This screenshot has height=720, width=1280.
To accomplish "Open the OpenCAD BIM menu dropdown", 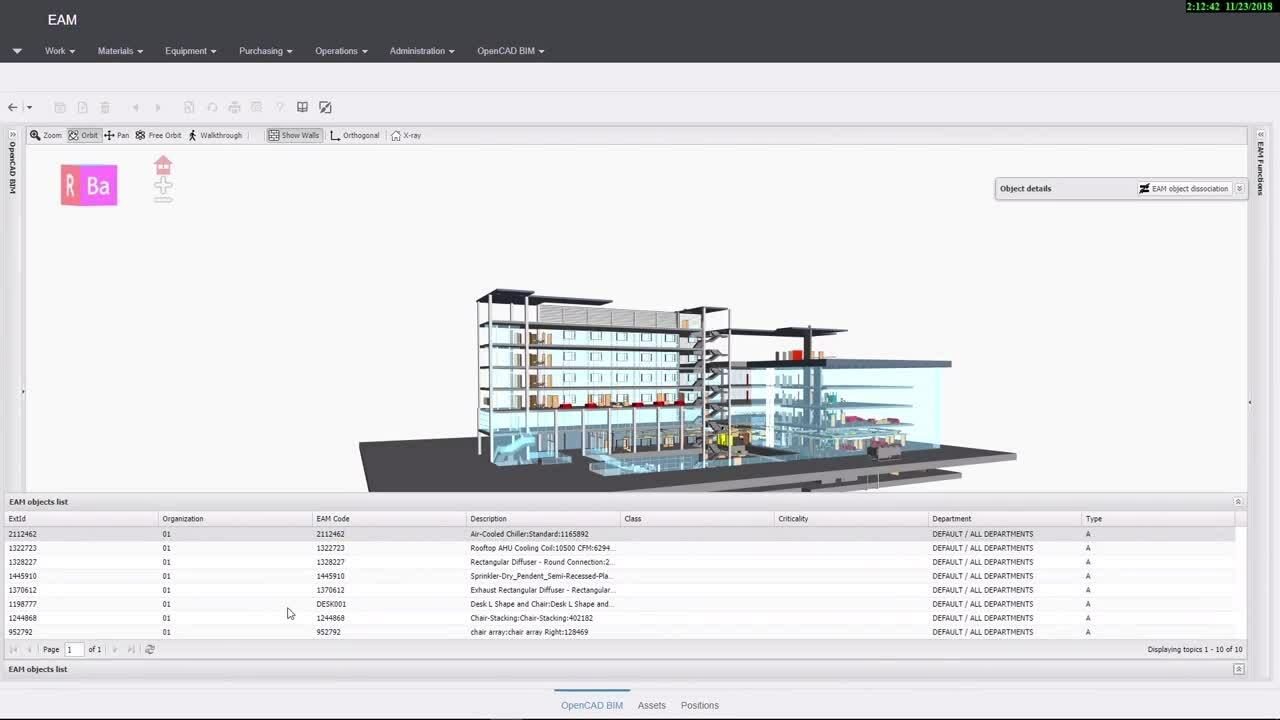I will 511,51.
